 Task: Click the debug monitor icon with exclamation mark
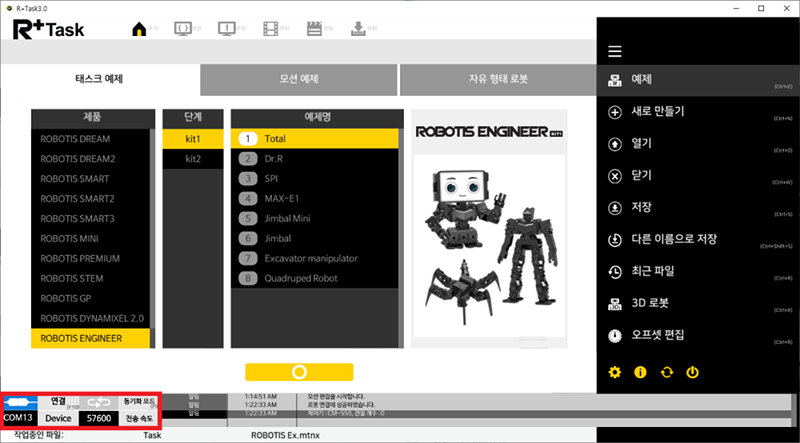(x=228, y=28)
